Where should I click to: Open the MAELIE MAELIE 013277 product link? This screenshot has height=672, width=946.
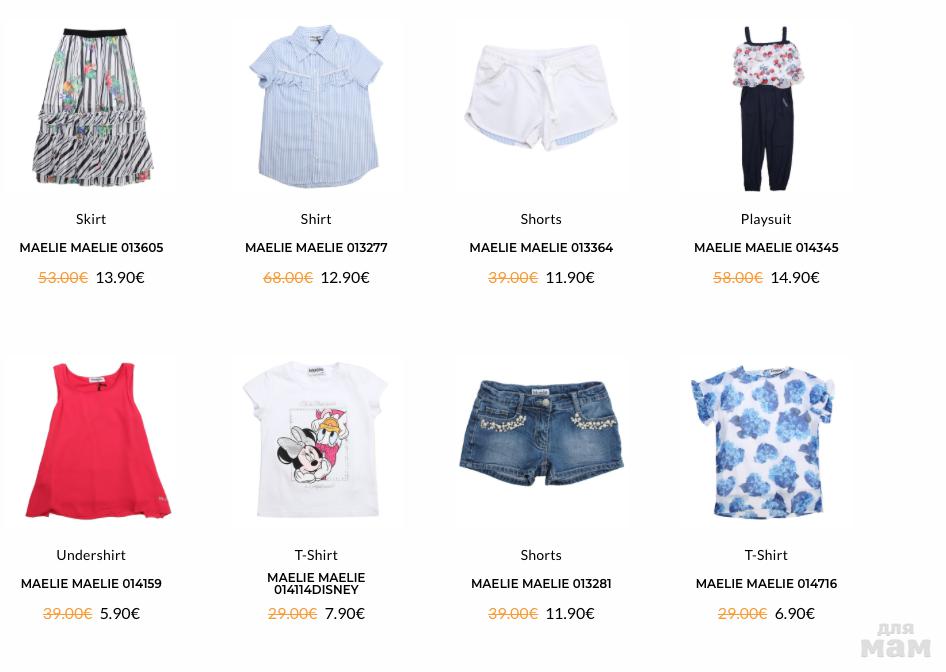tap(316, 247)
